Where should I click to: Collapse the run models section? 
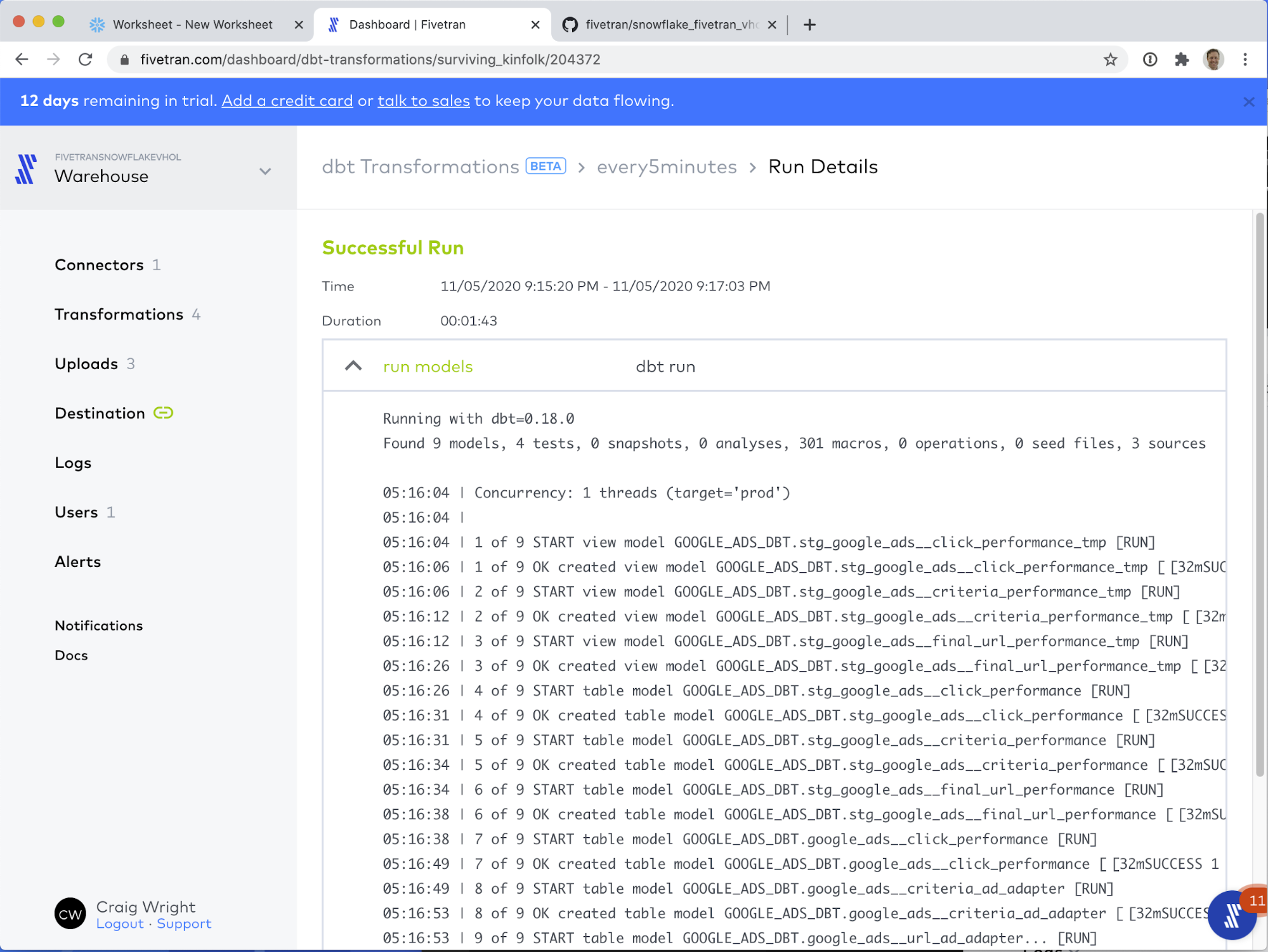click(353, 366)
